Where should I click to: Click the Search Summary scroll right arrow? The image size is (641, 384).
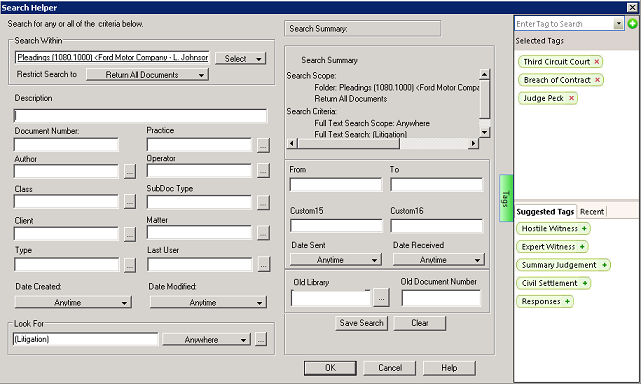[473, 143]
